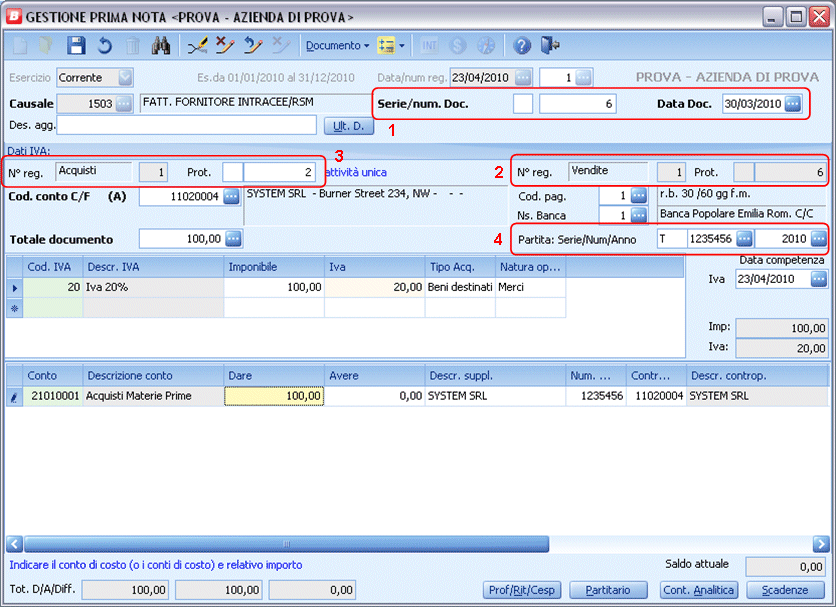Open calendar lookup for Iva competenza date
Image resolution: width=836 pixels, height=607 pixels.
point(819,279)
